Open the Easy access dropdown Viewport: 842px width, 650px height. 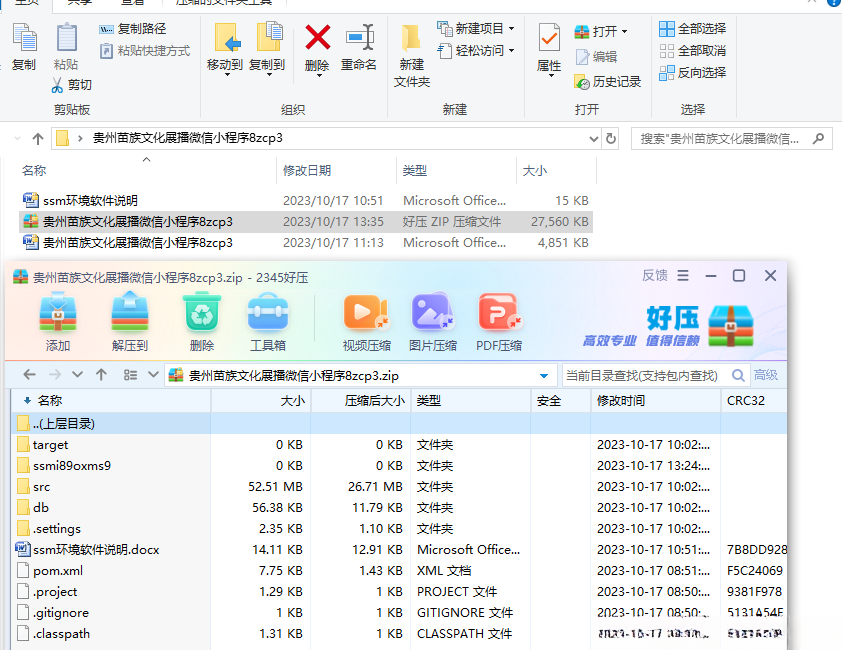click(476, 50)
